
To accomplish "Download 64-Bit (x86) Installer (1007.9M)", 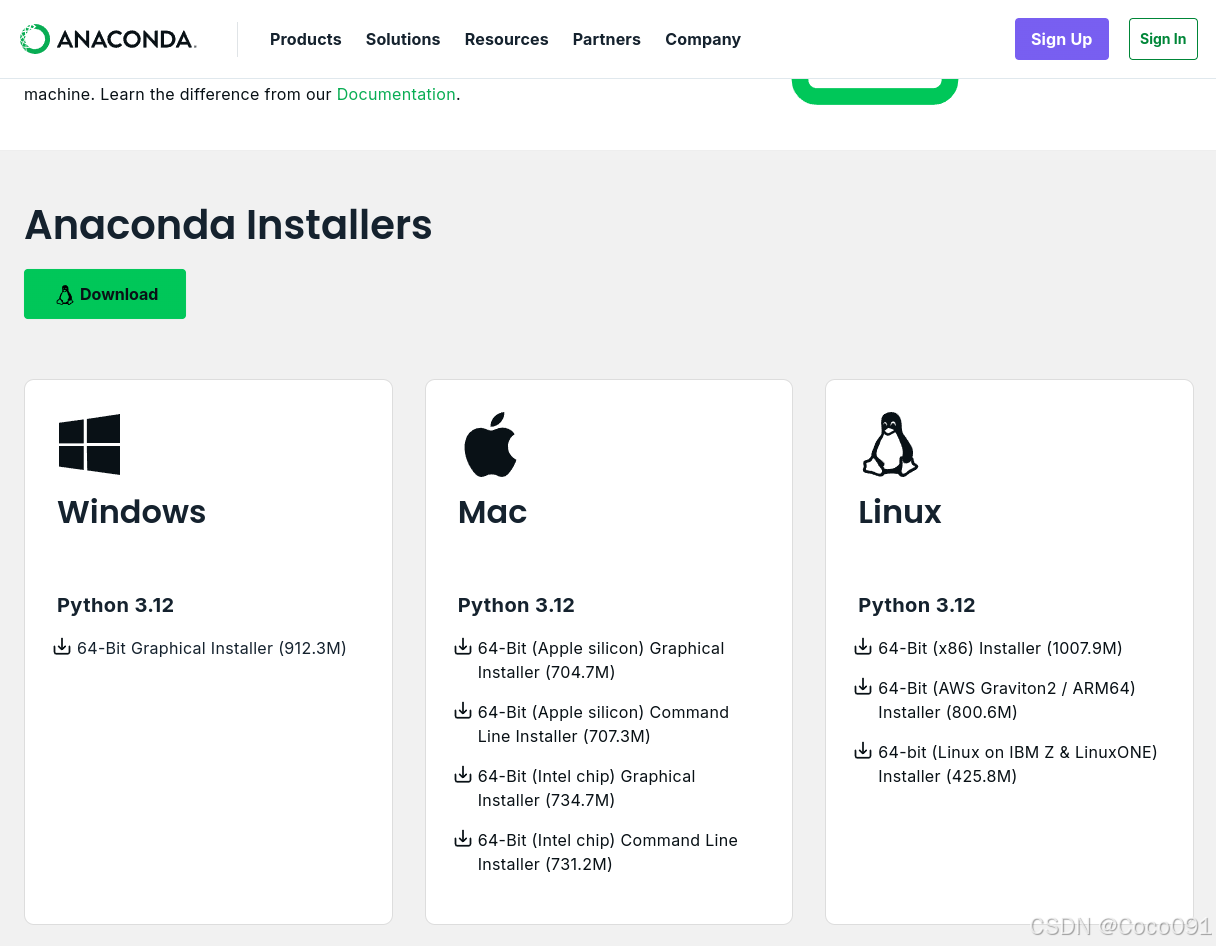I will (x=1000, y=648).
